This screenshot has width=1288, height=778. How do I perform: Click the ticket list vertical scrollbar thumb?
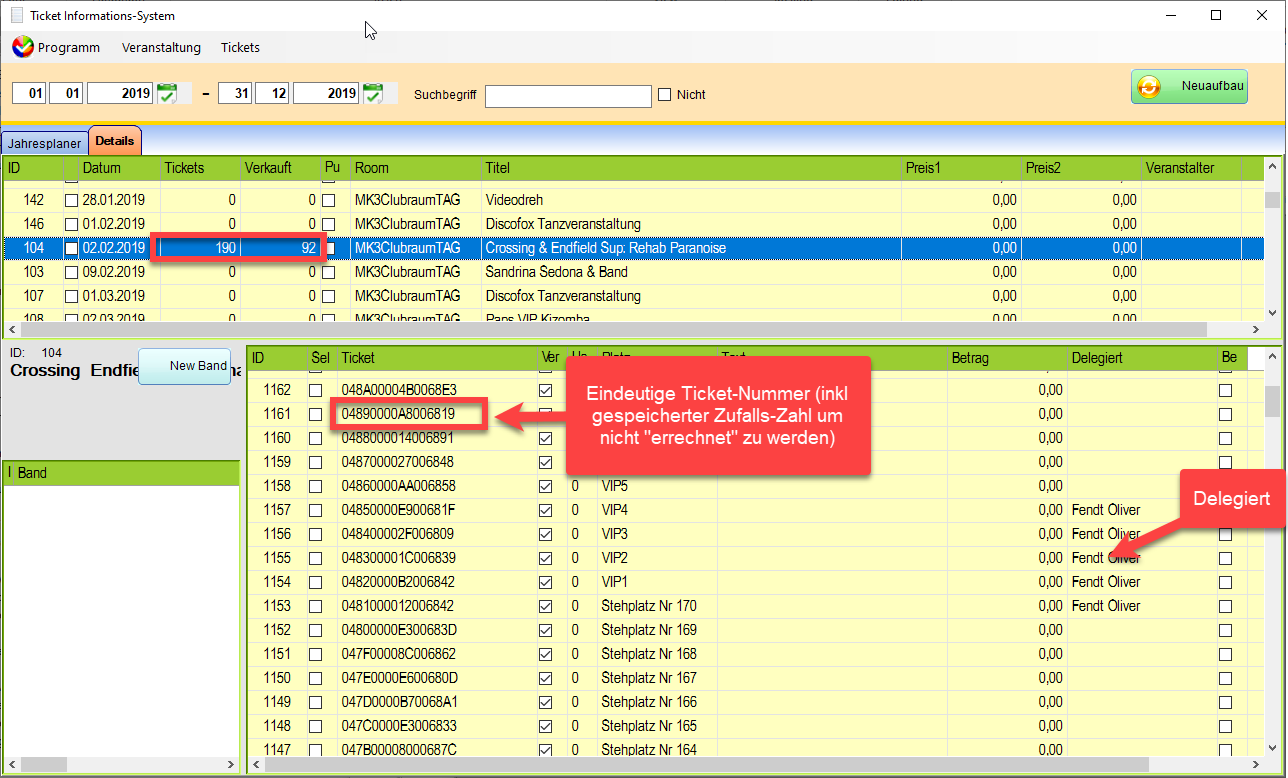click(x=1273, y=400)
